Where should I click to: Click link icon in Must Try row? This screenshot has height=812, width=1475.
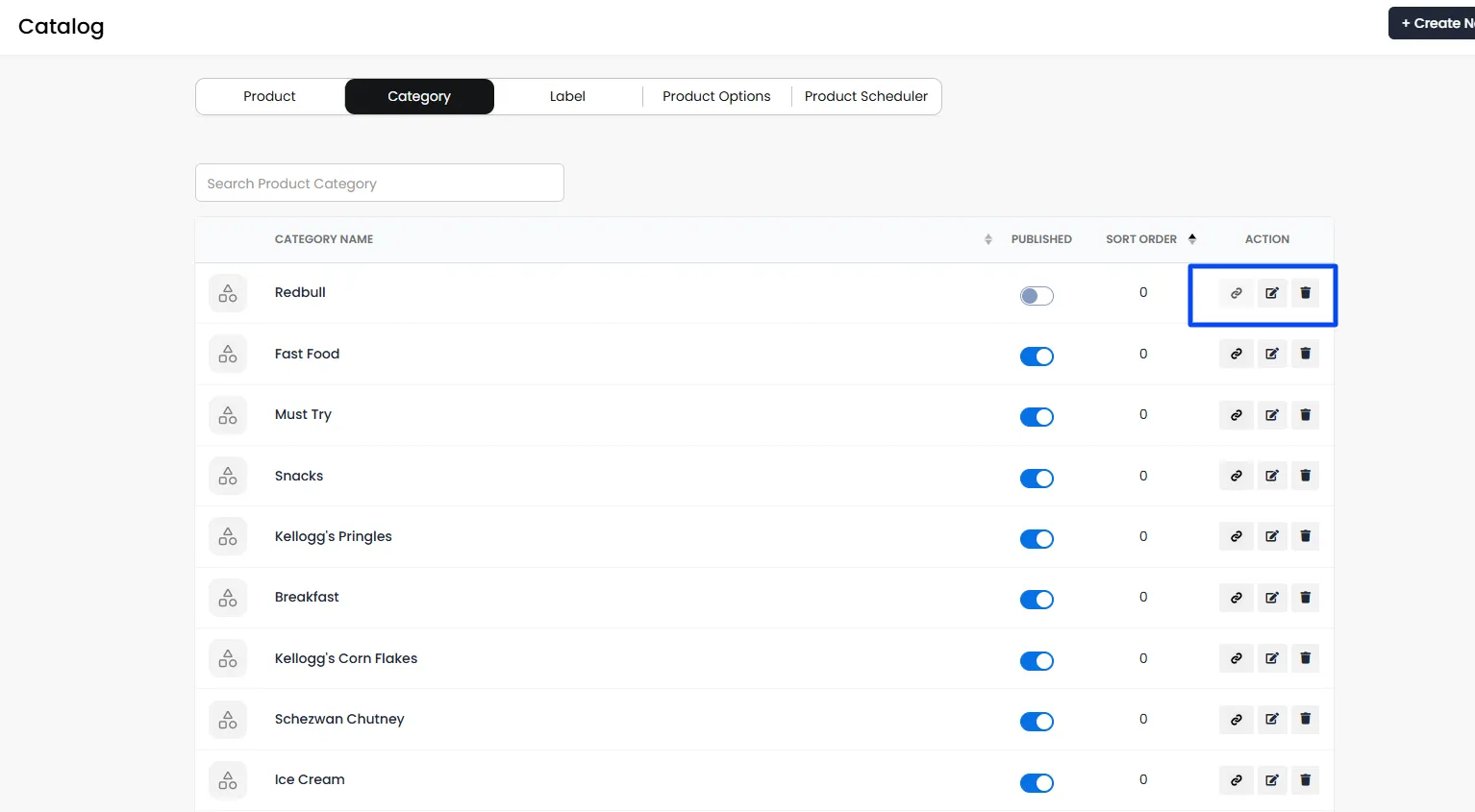1237,415
